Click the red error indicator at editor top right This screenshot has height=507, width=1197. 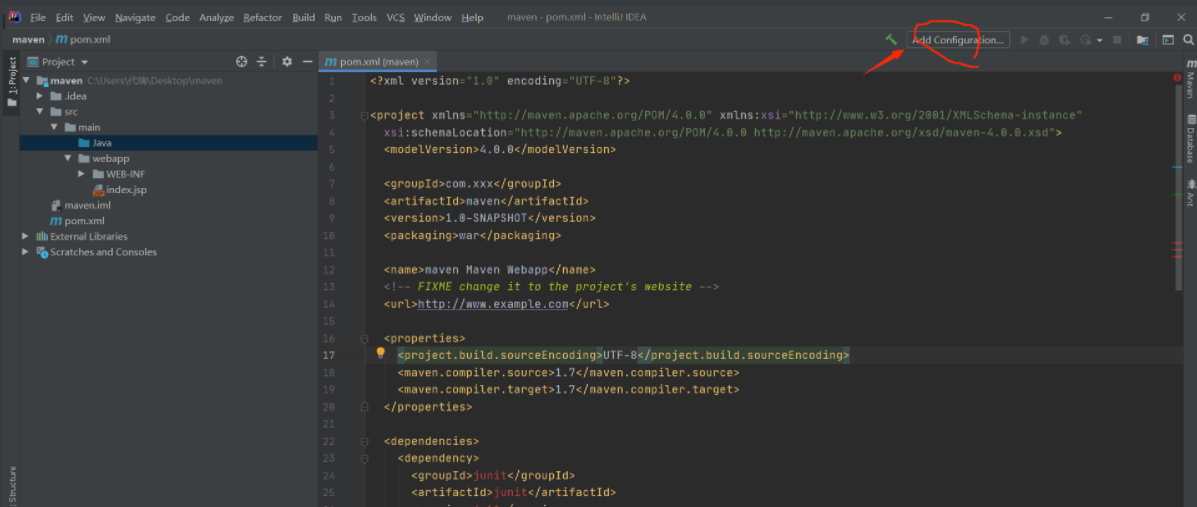coord(1178,78)
